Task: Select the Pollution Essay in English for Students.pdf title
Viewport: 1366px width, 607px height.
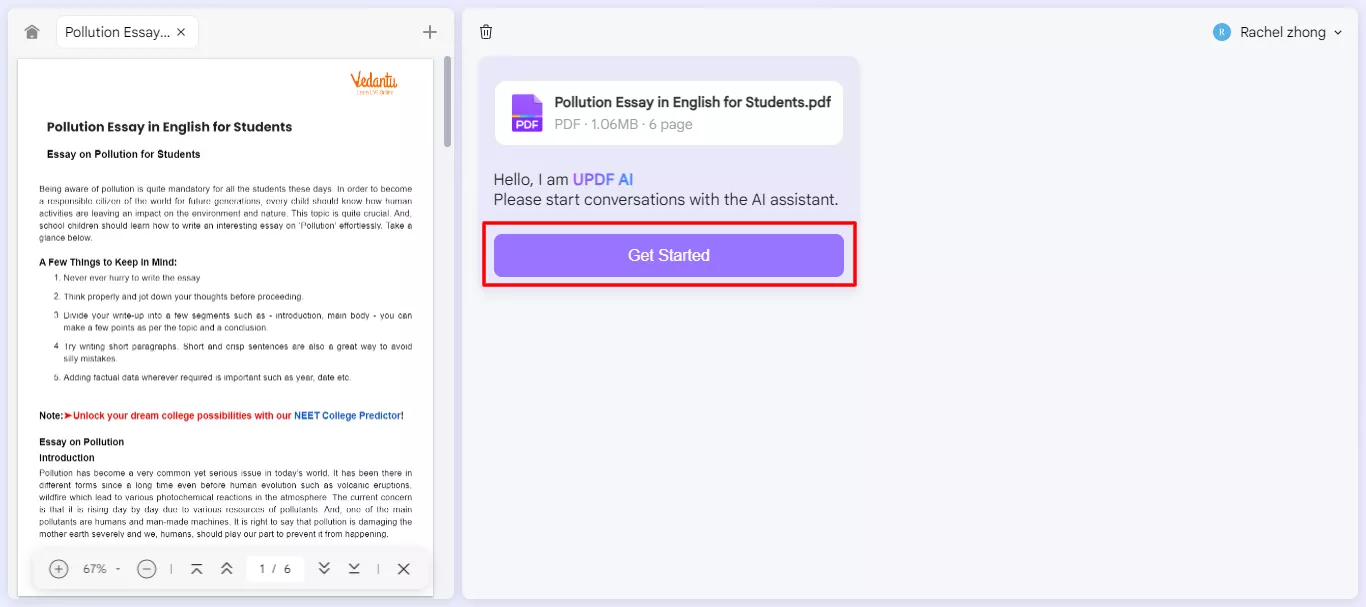Action: click(692, 102)
